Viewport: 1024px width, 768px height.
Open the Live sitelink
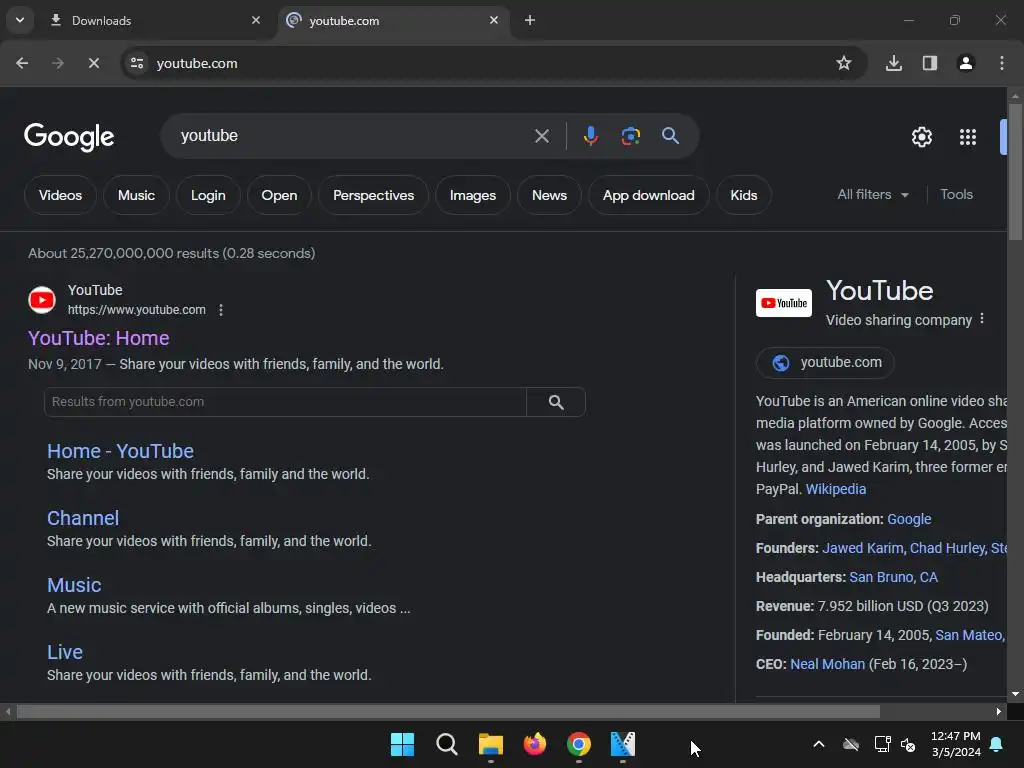[x=65, y=652]
